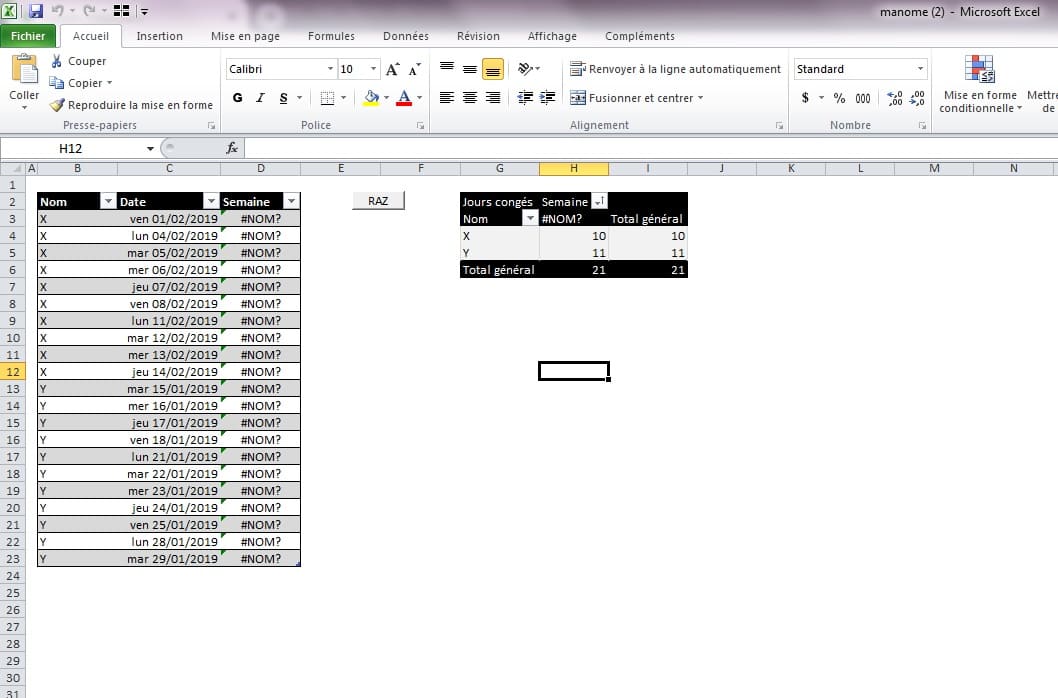Open the Nombre group dialog launcher
The image size is (1058, 698).
922,126
